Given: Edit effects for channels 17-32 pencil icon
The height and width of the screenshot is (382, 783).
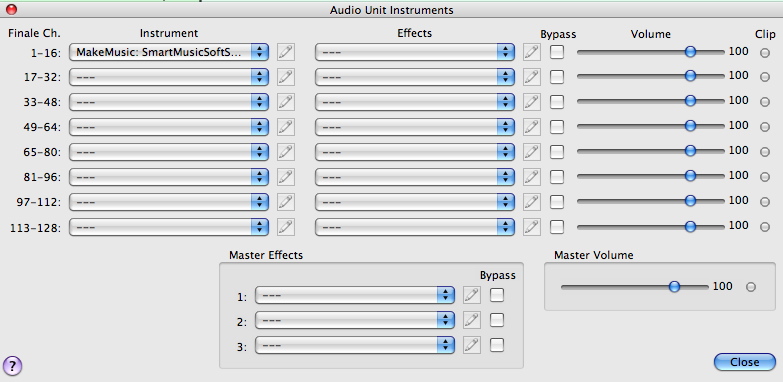Looking at the screenshot, I should tap(532, 77).
